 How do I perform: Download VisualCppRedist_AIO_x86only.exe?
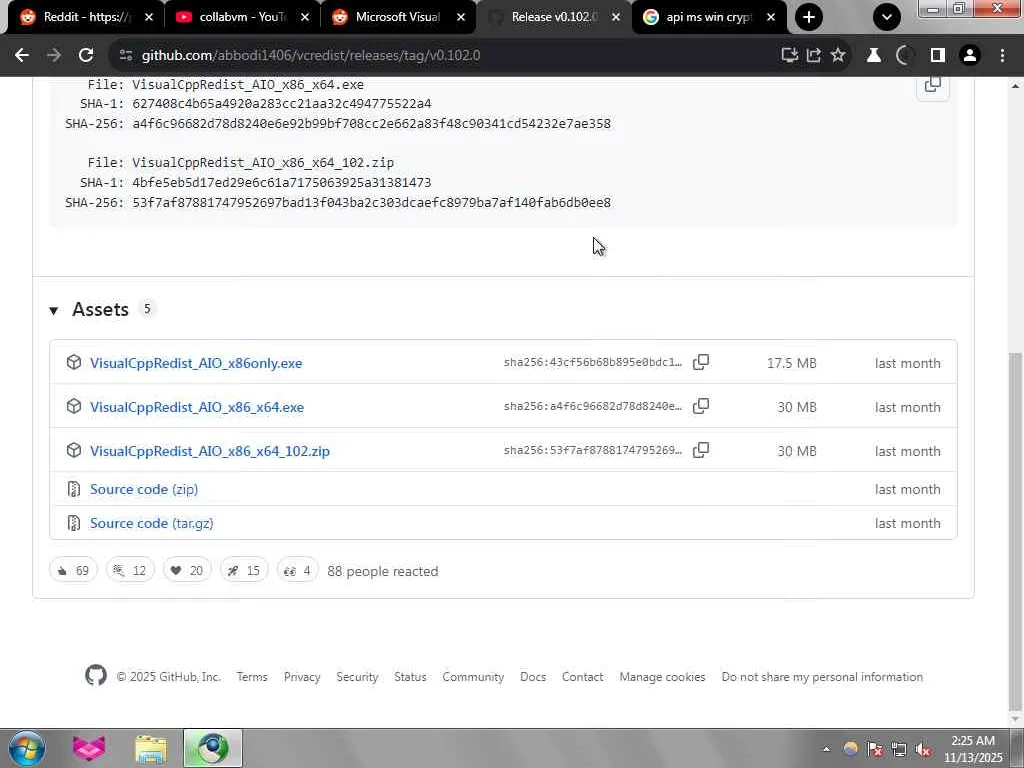tap(196, 363)
